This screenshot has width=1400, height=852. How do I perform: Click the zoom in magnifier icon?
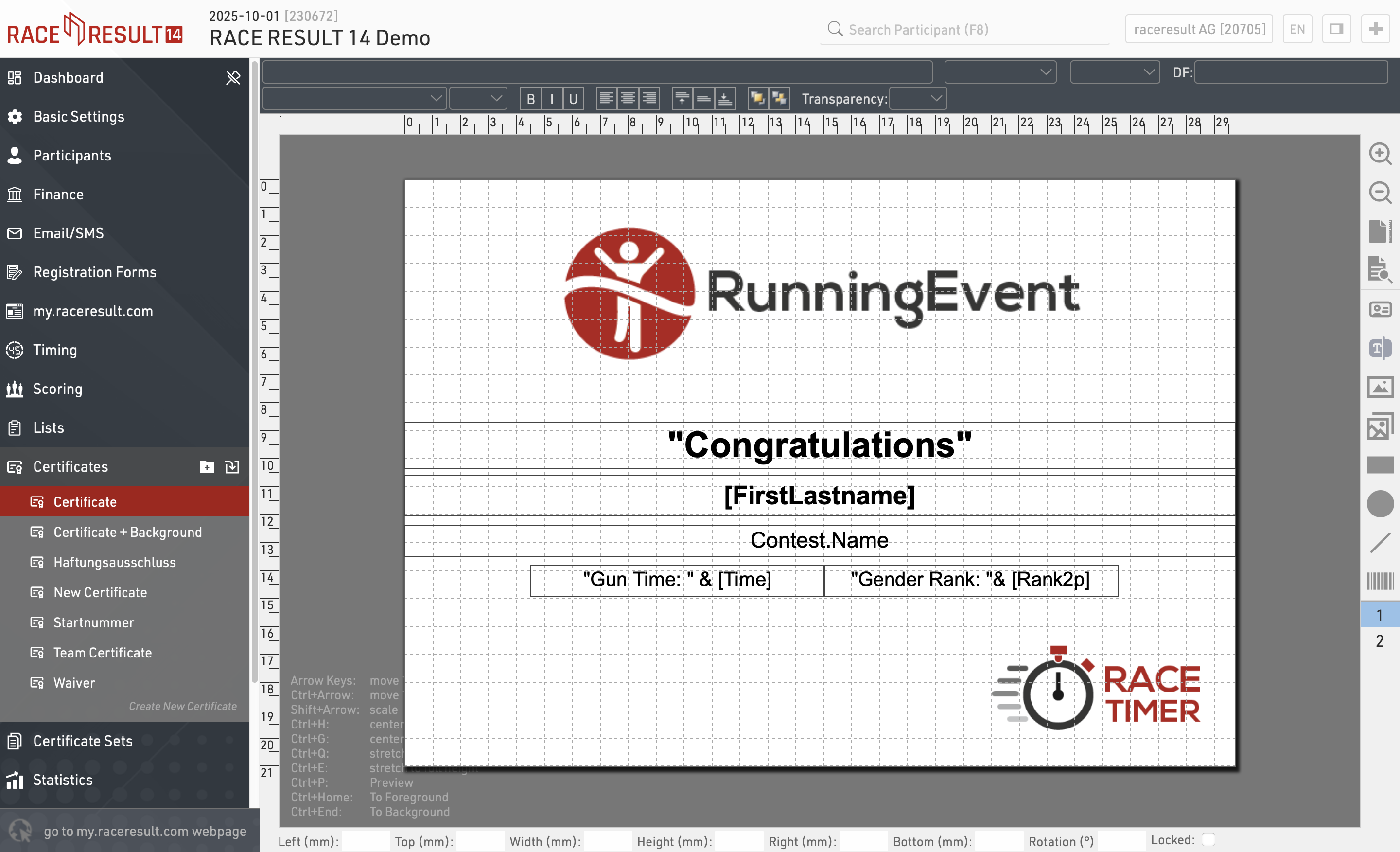coord(1380,154)
